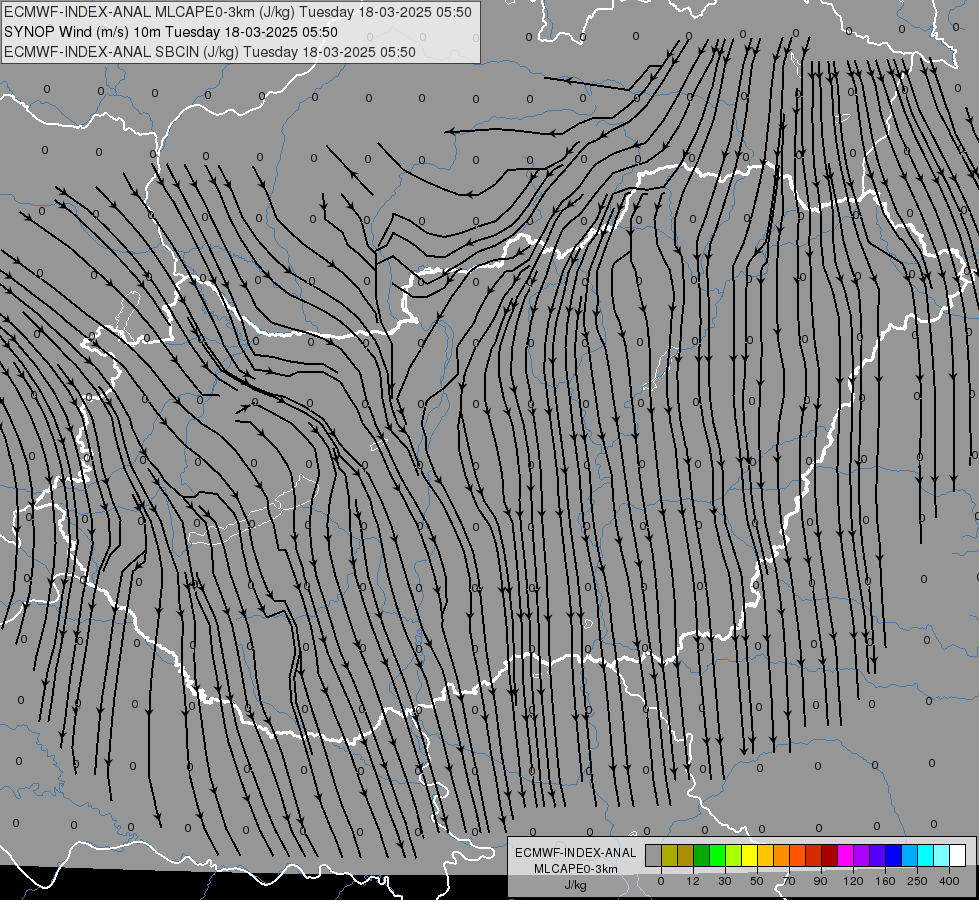The image size is (979, 900).
Task: Pick the pure yellow legend swatch
Action: point(749,855)
